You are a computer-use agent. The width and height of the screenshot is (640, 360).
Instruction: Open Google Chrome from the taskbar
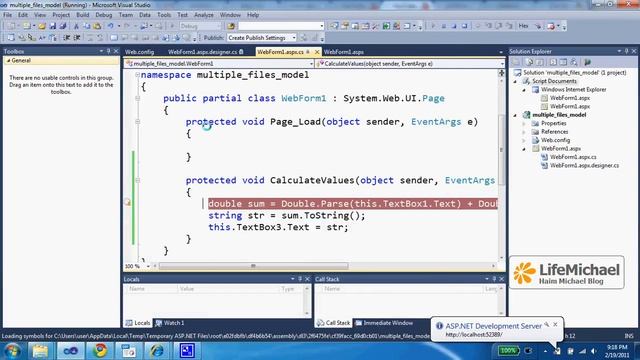pyautogui.click(x=99, y=350)
